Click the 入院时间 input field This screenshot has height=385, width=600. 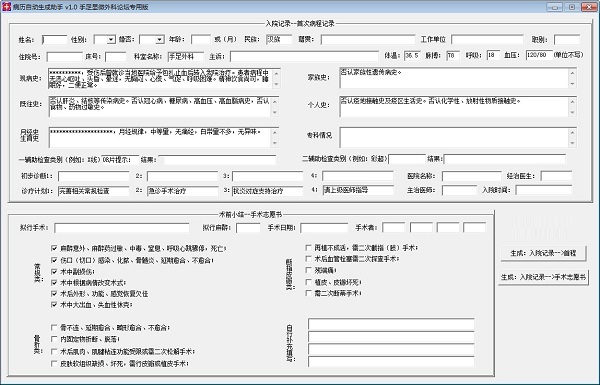tap(544, 190)
